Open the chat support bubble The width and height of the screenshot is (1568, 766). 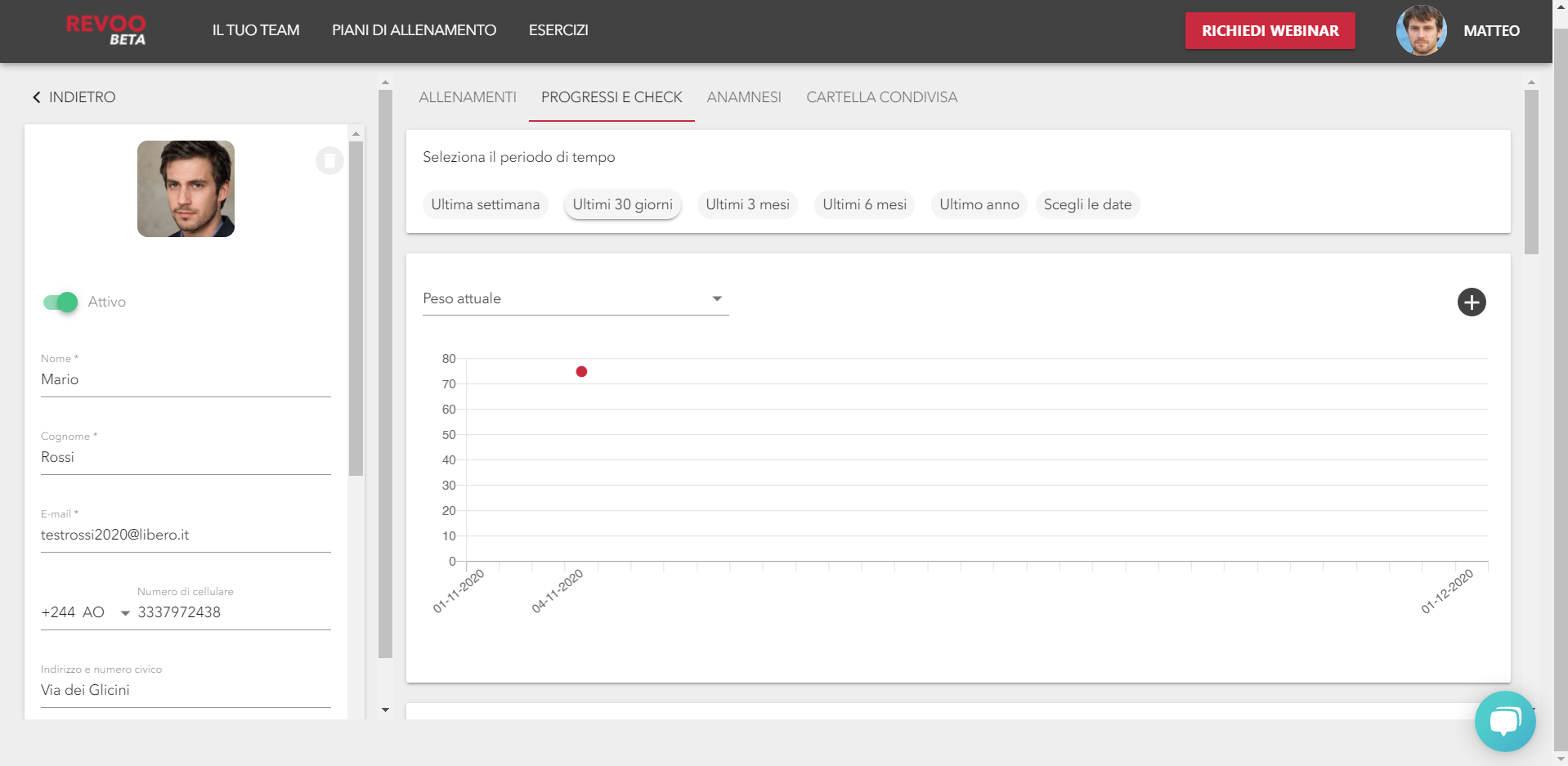tap(1504, 721)
